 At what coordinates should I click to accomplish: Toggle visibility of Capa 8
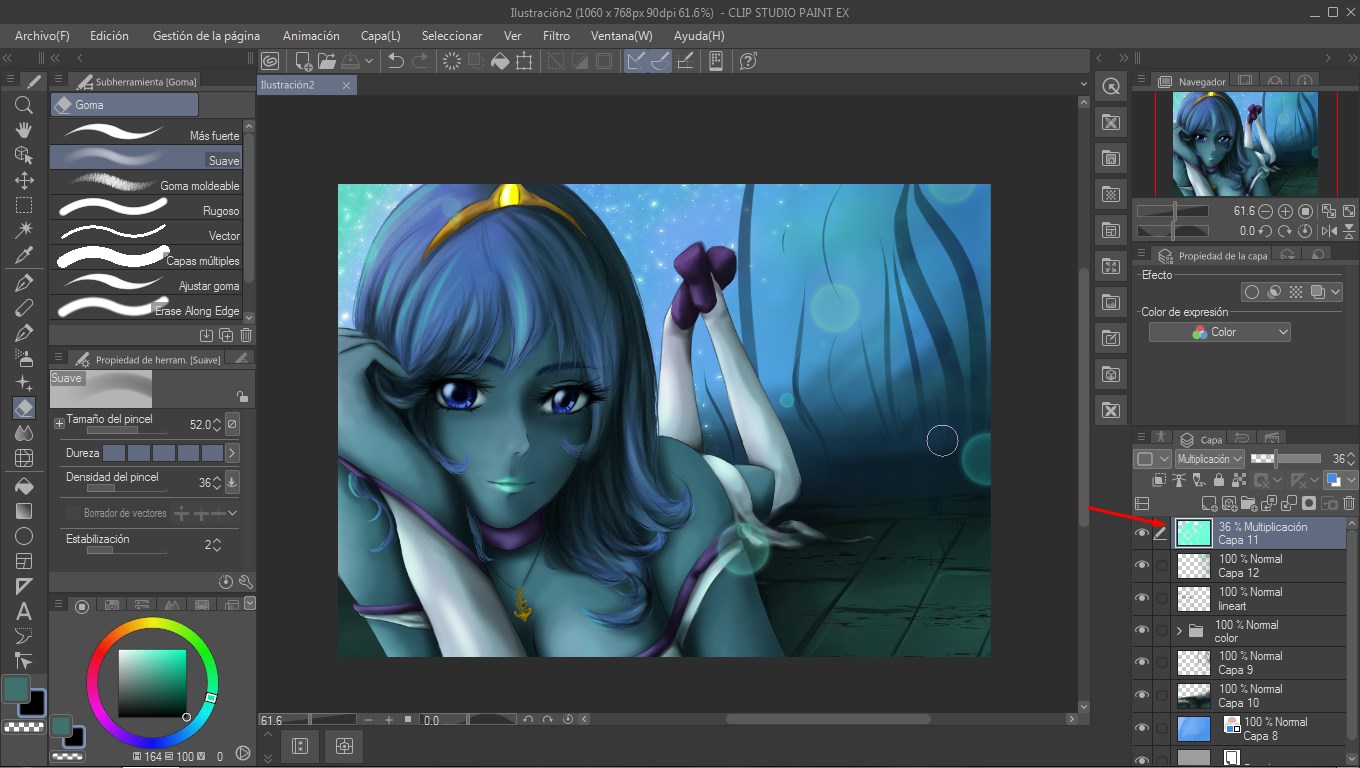click(x=1142, y=729)
